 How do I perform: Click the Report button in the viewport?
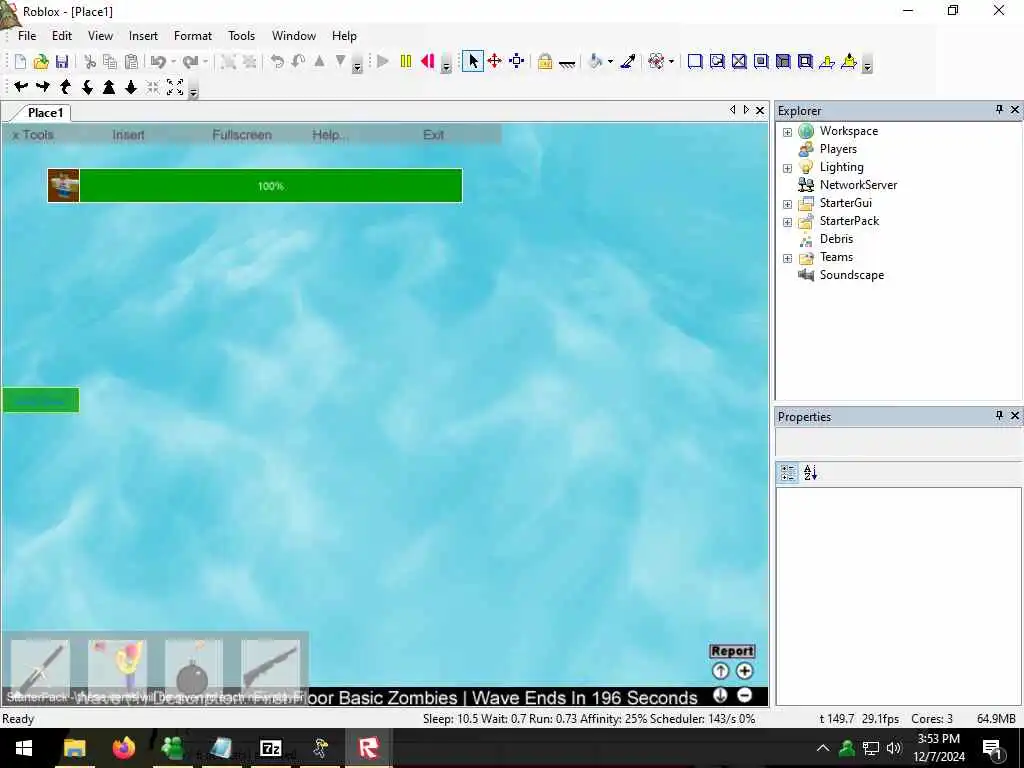(732, 651)
